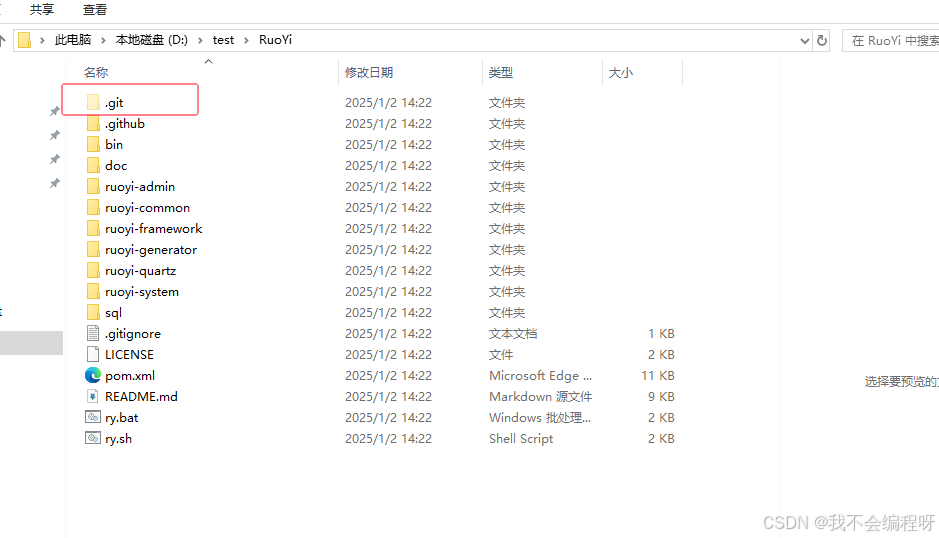Viewport: 939px width, 538px height.
Task: Expand chevron before 此电脑 in breadcrumb
Action: click(x=43, y=40)
